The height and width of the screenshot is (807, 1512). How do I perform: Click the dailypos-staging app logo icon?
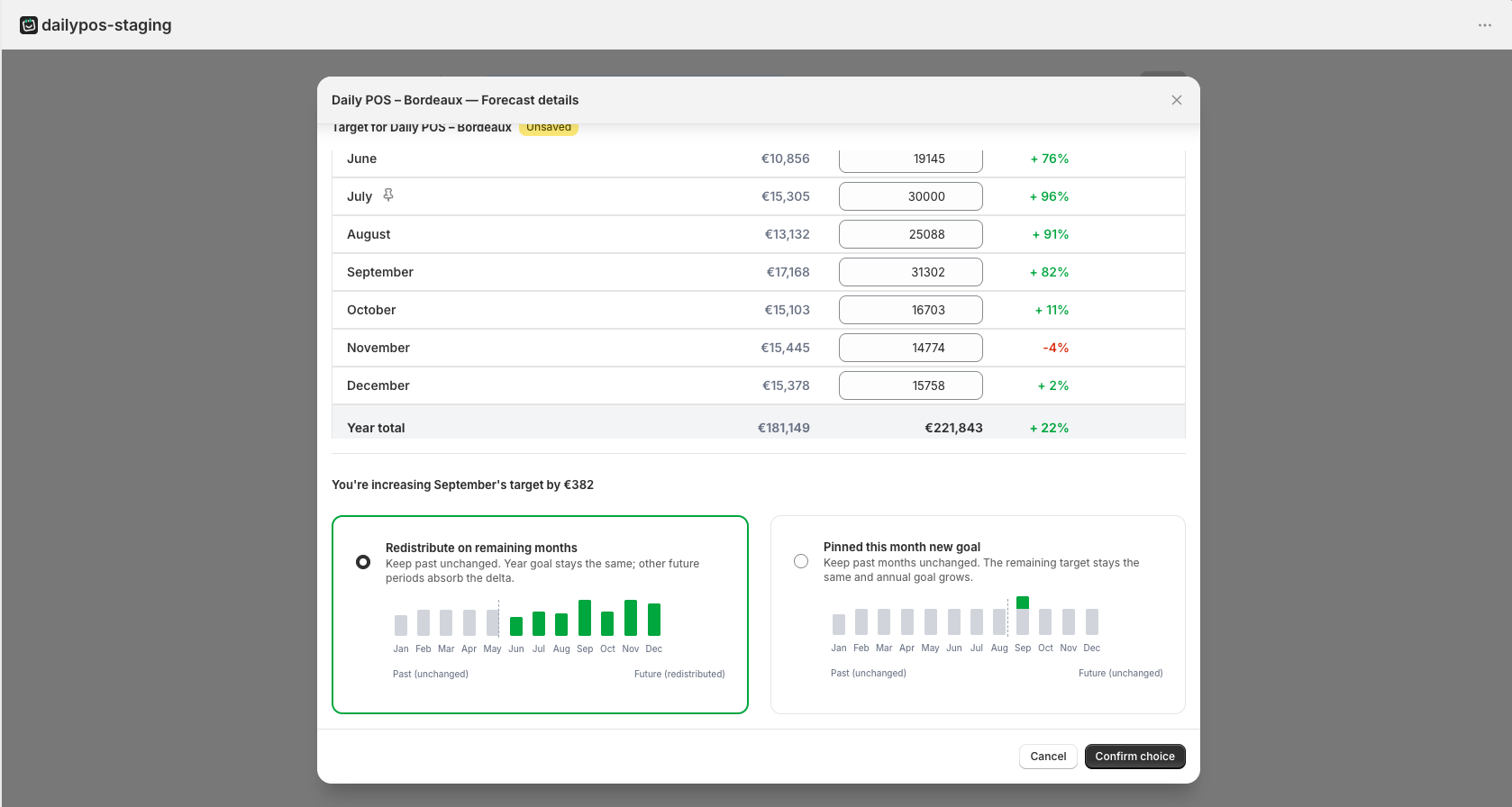[x=29, y=25]
